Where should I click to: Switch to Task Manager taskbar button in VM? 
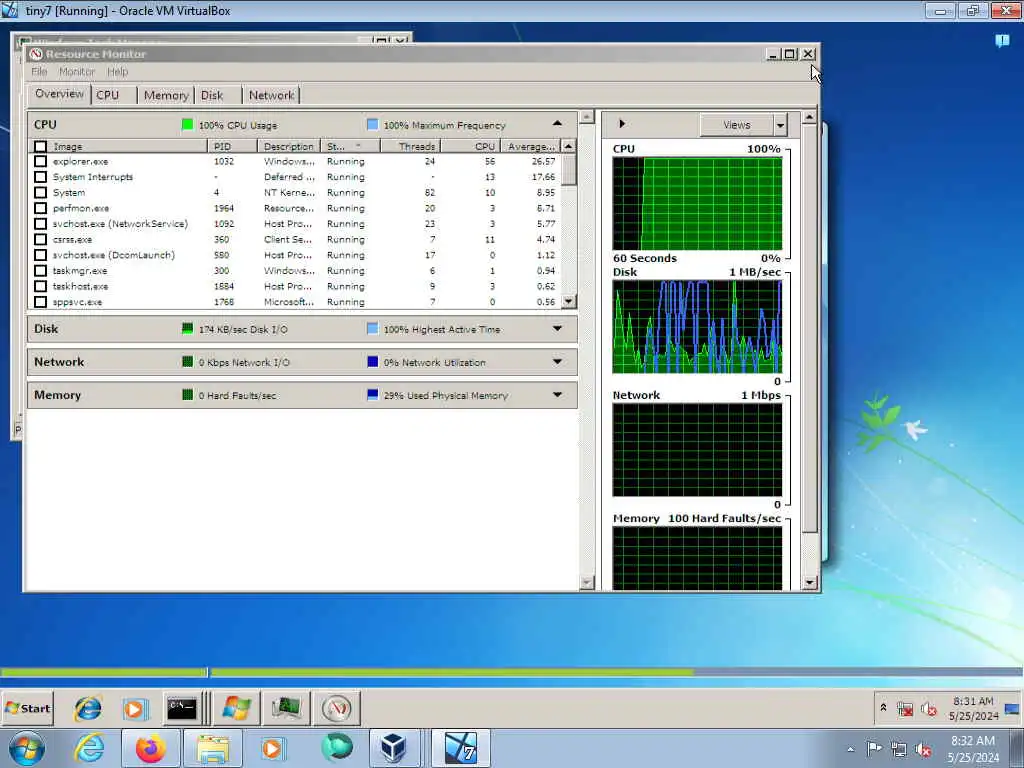click(286, 708)
